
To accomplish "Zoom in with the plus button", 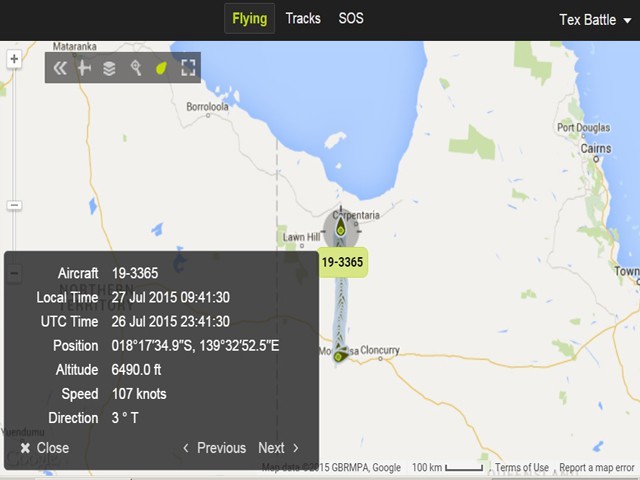I will pyautogui.click(x=14, y=59).
